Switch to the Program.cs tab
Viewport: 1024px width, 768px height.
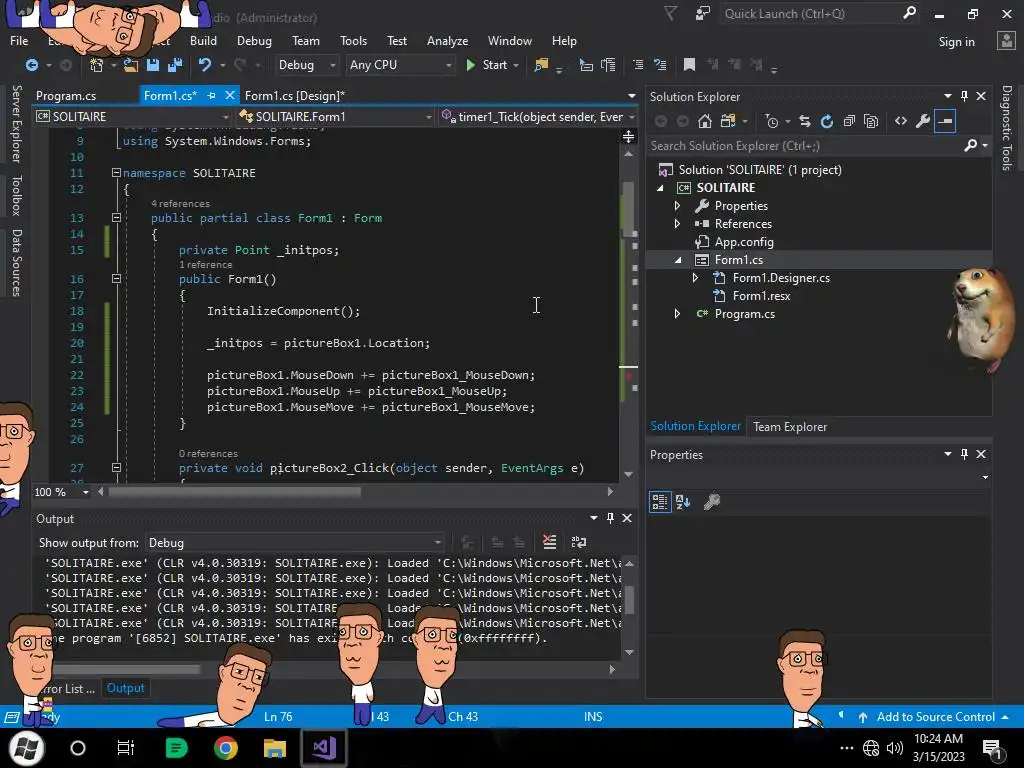(66, 95)
